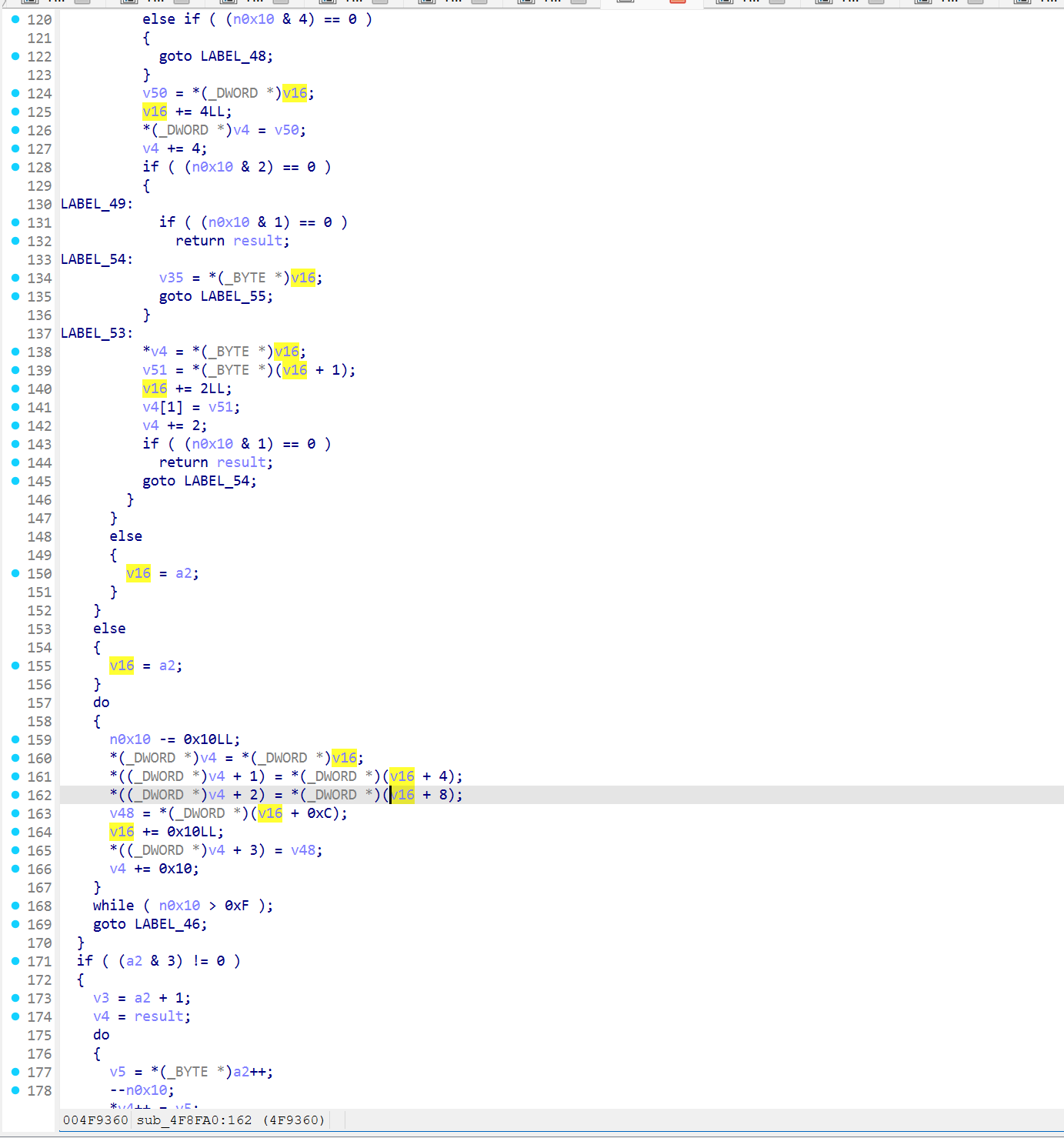The width and height of the screenshot is (1064, 1138).
Task: Click the LABEL_49: label
Action: [96, 204]
